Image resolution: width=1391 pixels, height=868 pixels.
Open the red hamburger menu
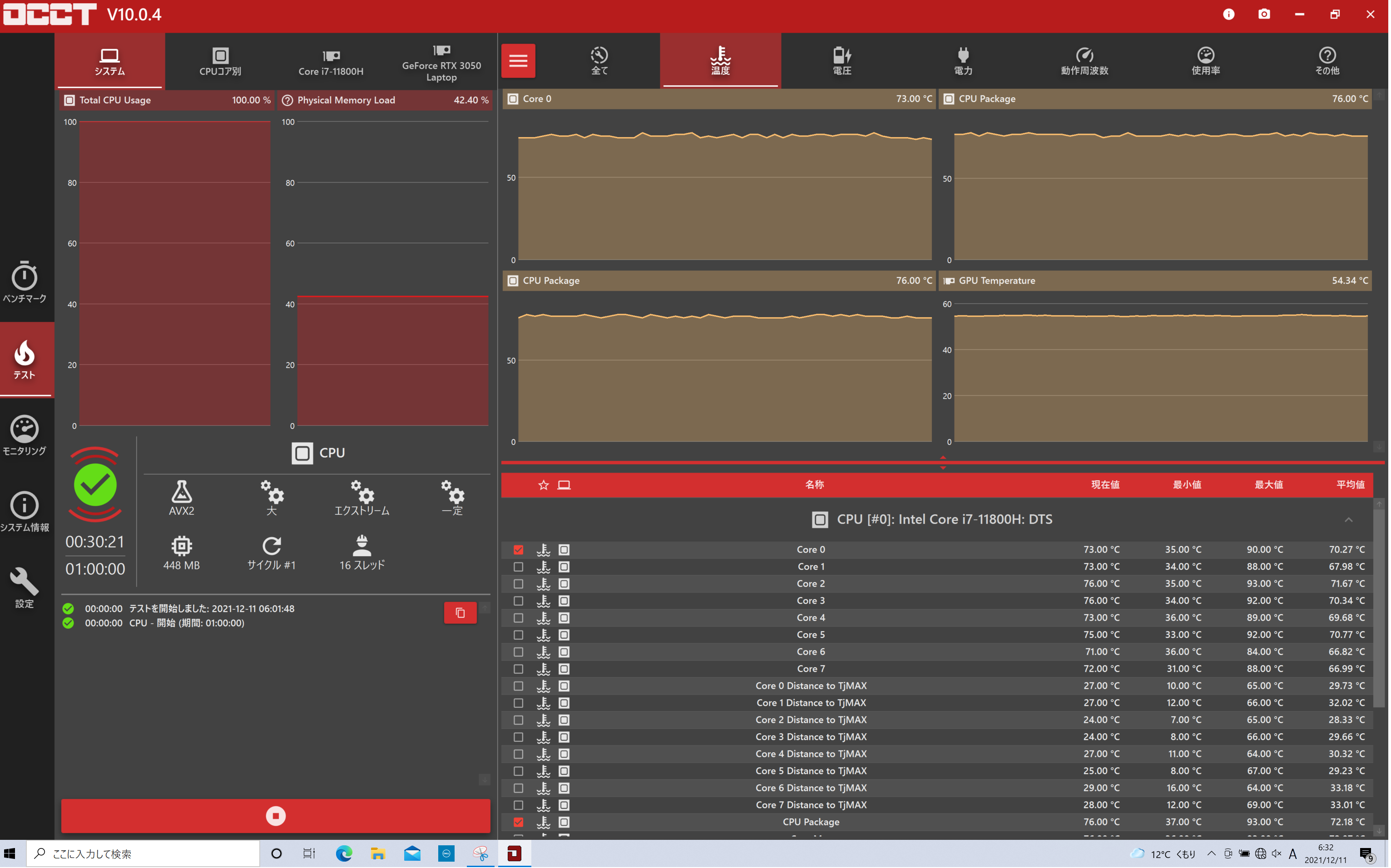coord(519,60)
